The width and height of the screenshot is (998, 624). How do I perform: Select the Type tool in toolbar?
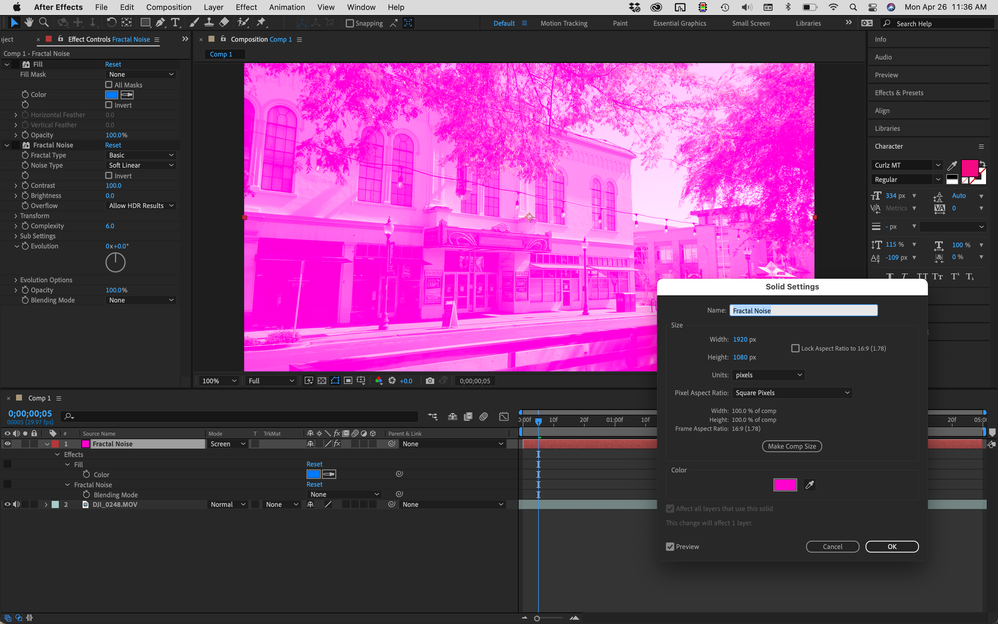pos(176,22)
